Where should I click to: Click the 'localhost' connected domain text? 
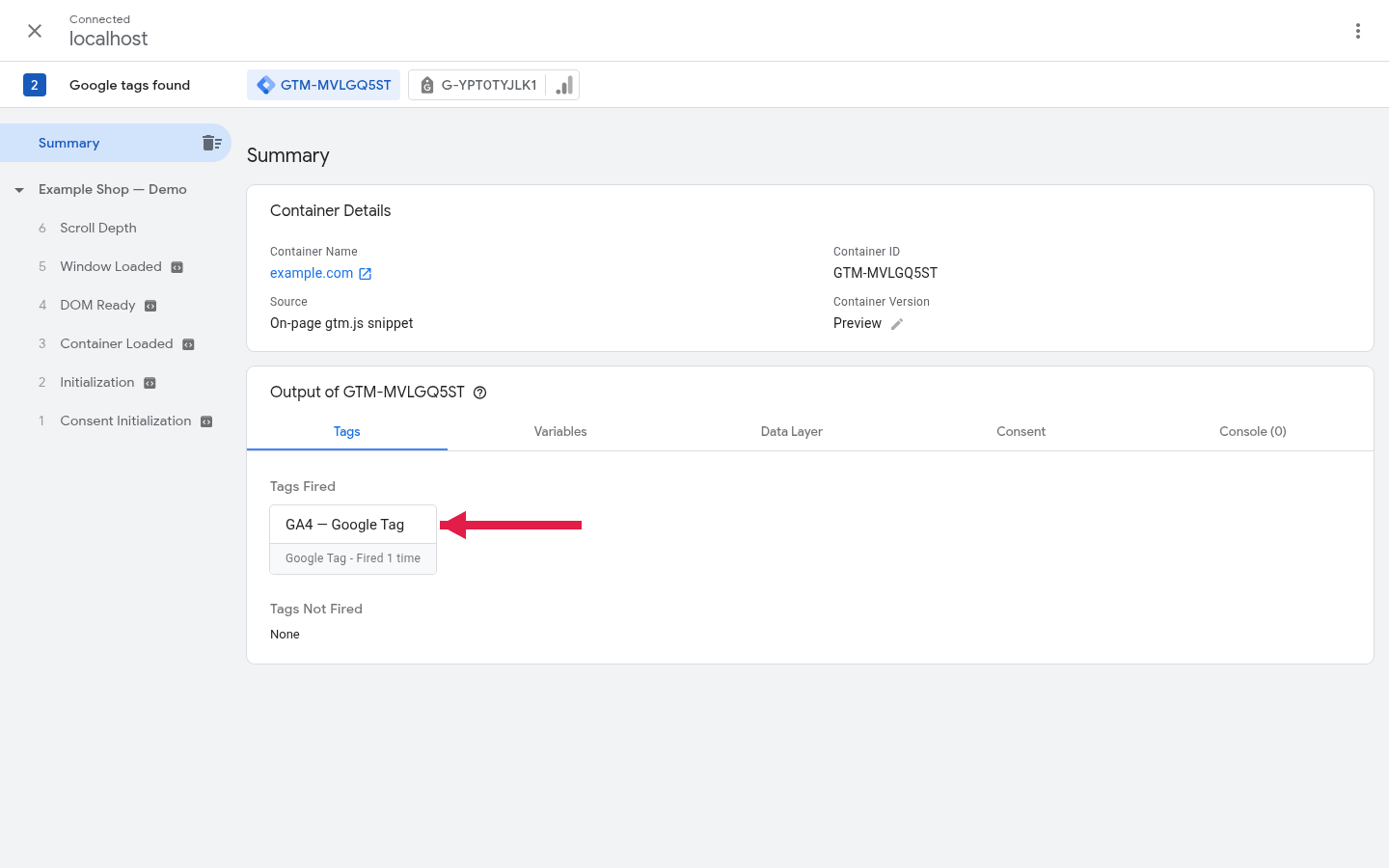click(108, 39)
